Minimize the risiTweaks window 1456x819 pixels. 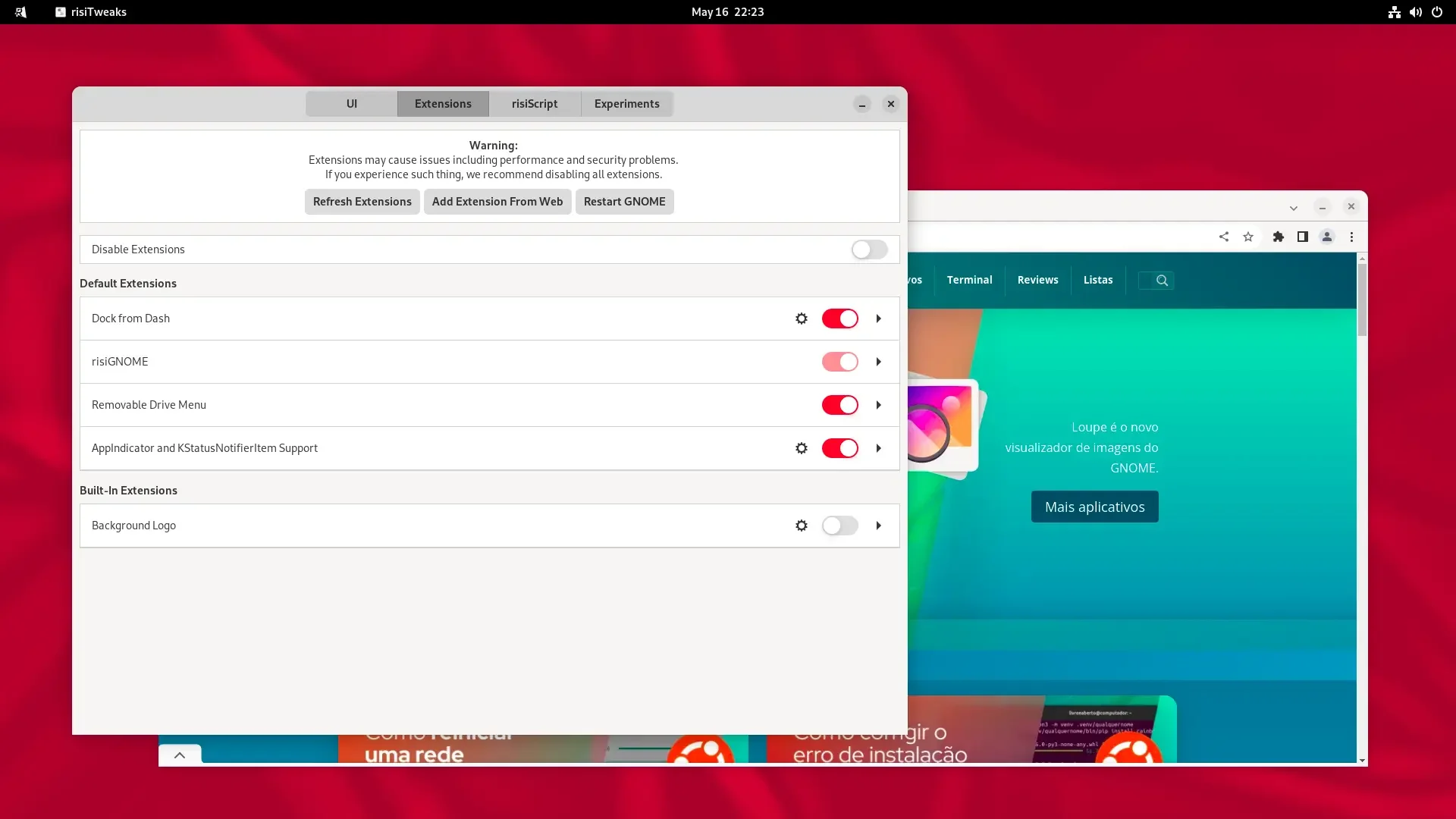click(x=862, y=104)
